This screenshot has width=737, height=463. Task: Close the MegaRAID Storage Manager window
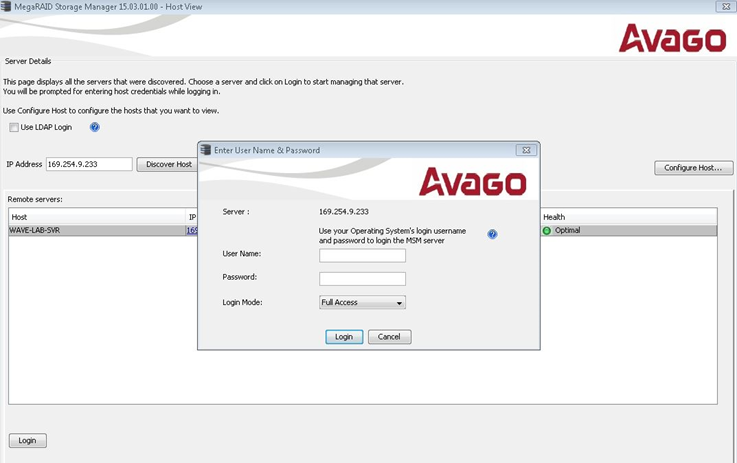point(726,7)
